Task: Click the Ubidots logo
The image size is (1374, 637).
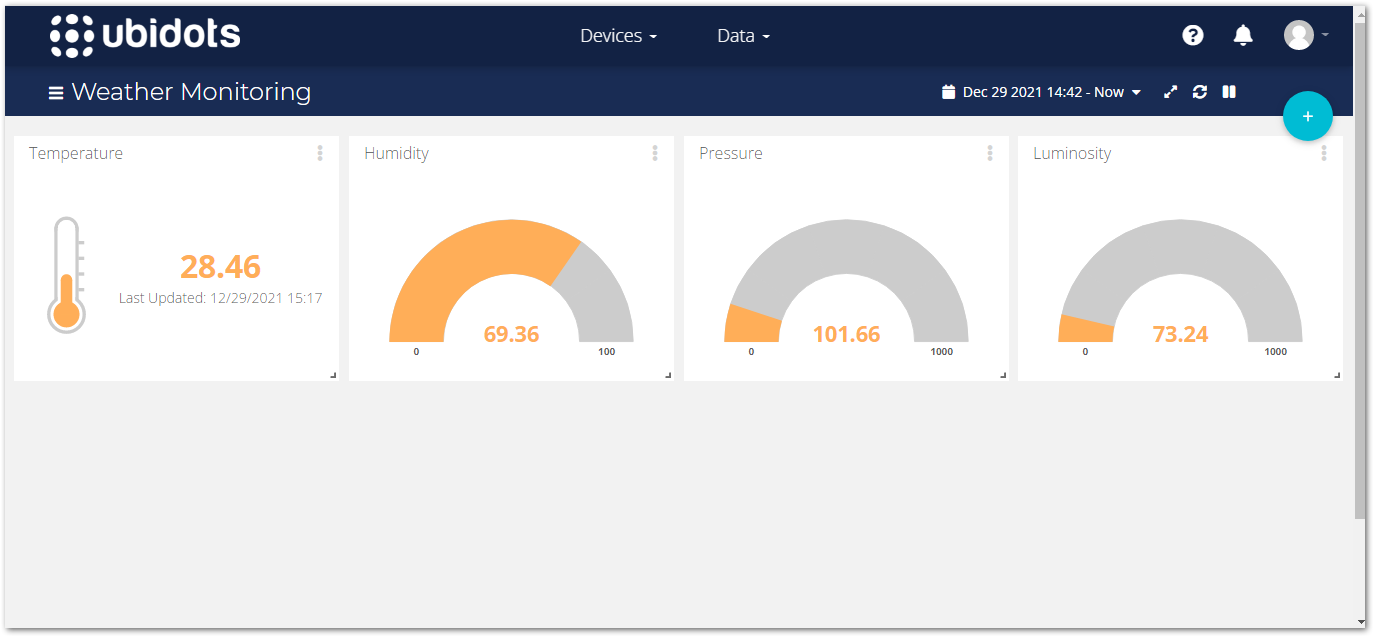Action: (145, 36)
